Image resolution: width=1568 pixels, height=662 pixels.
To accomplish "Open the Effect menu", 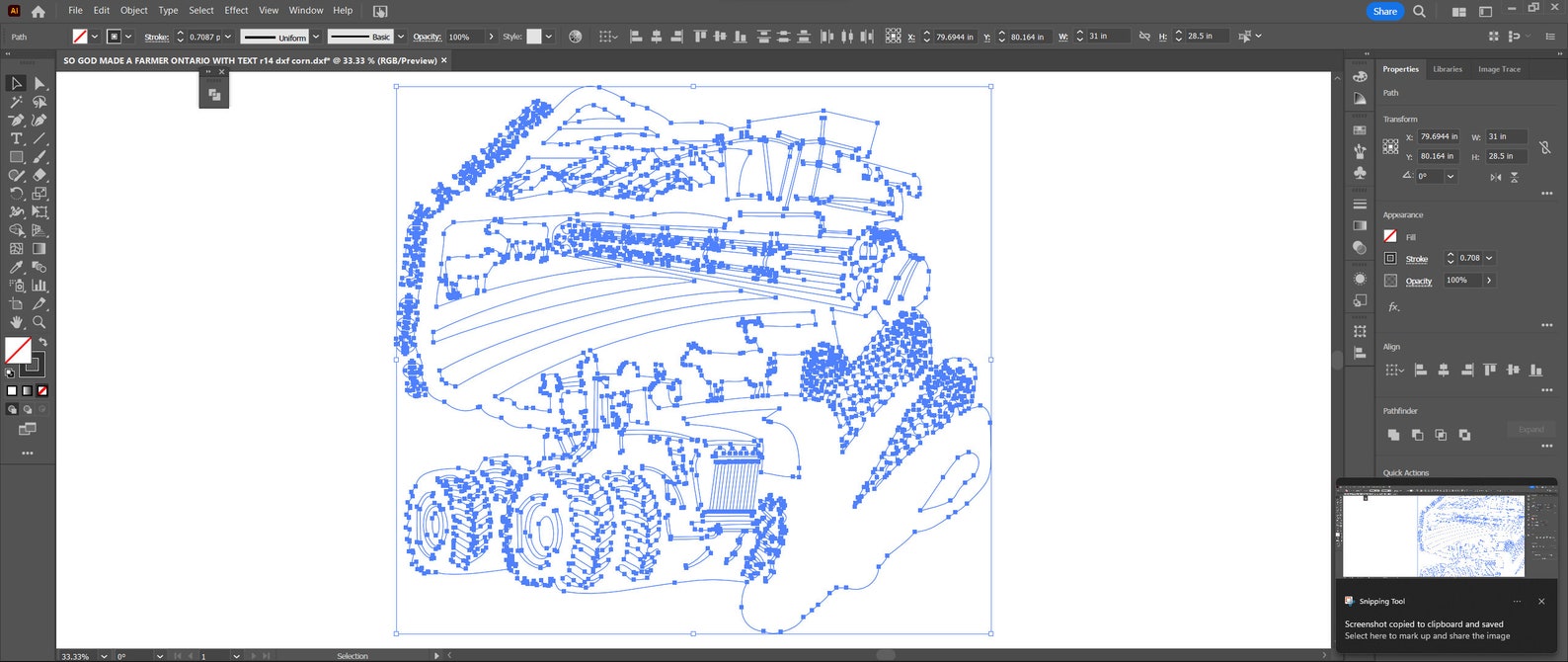I will tap(236, 10).
